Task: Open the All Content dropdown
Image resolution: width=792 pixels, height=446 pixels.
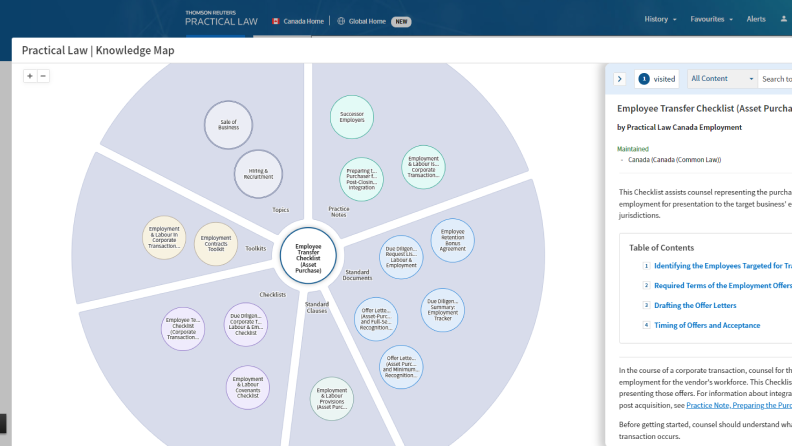Action: [721, 79]
